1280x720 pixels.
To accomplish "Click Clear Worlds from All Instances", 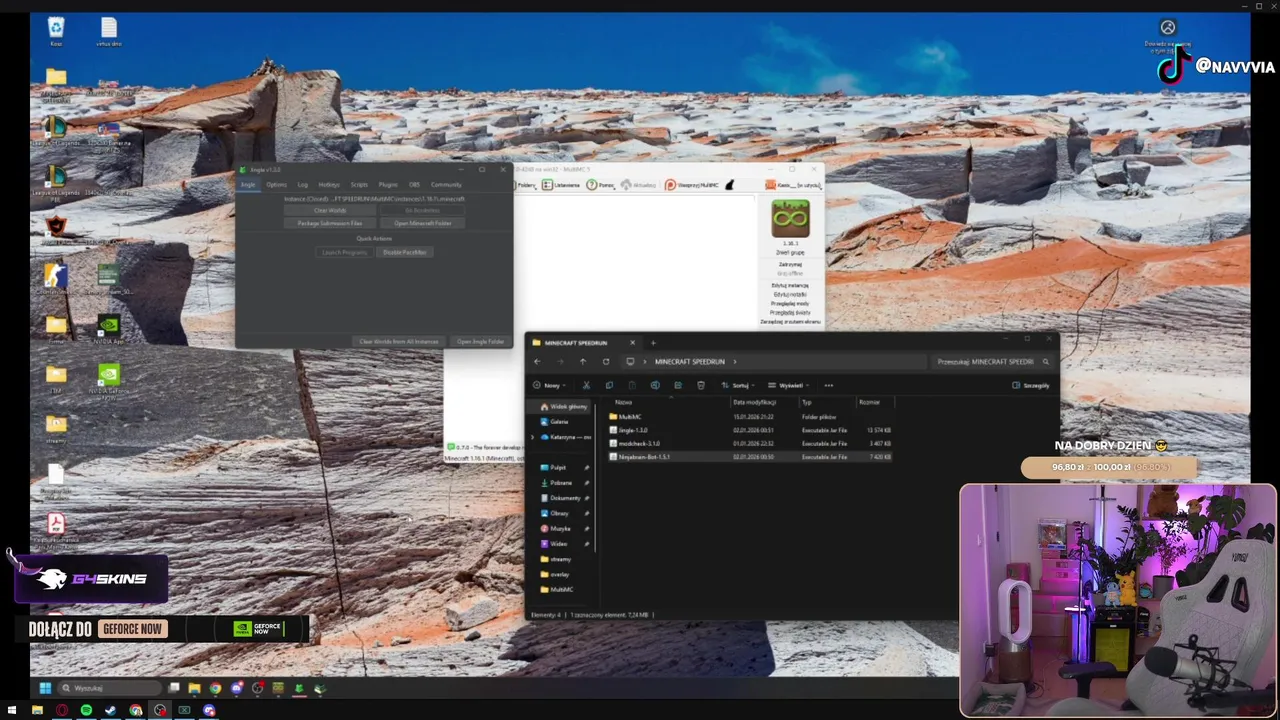I will (399, 341).
